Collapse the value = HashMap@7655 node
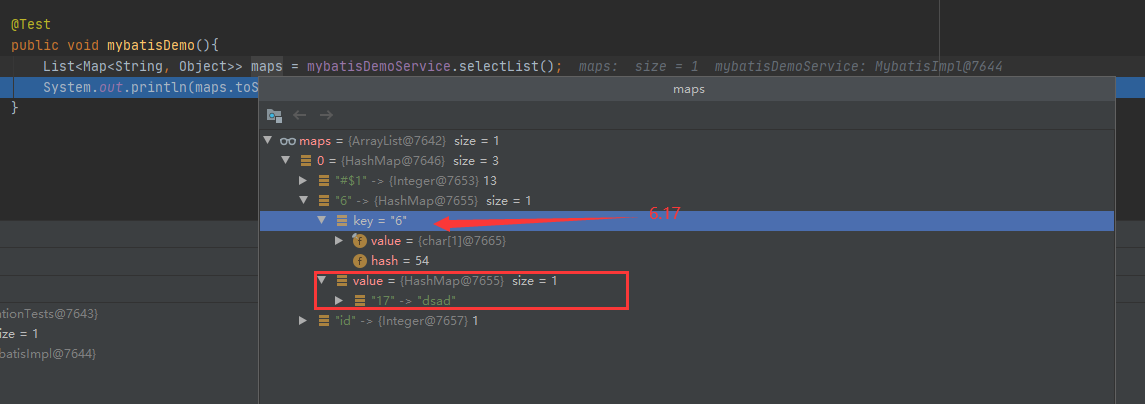The width and height of the screenshot is (1145, 404). point(321,281)
